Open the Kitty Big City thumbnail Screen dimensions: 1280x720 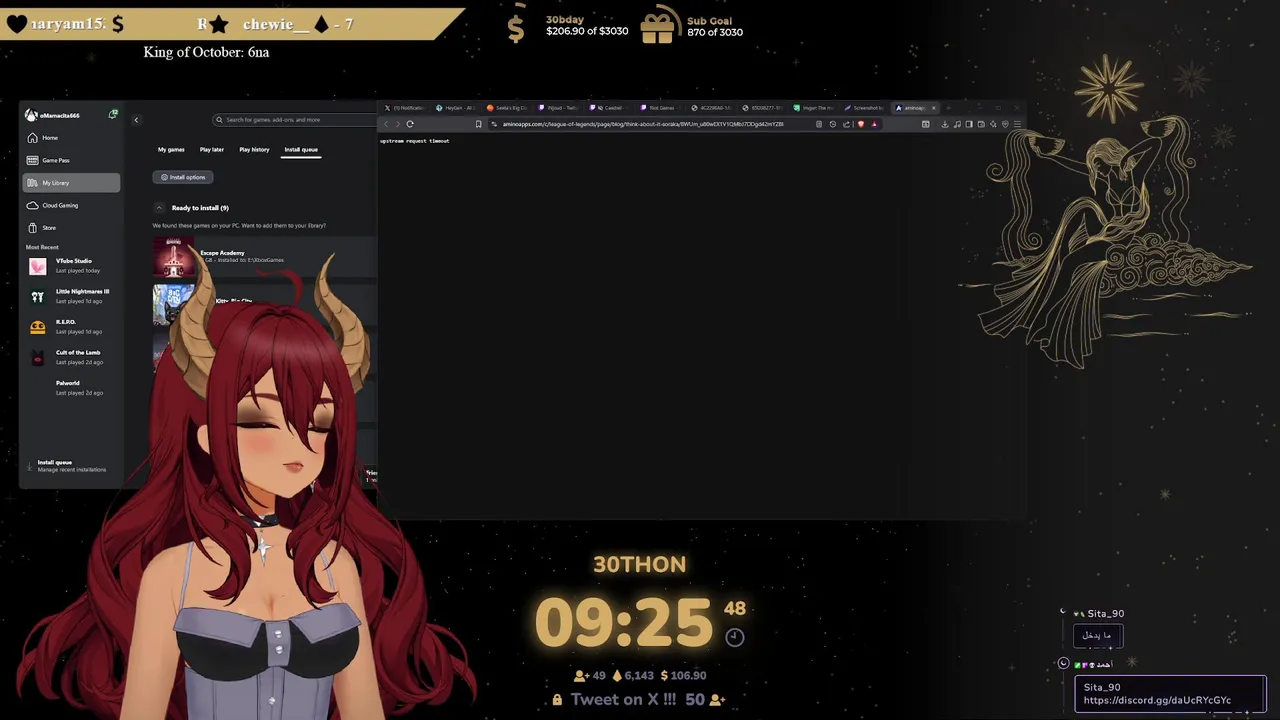tap(174, 305)
